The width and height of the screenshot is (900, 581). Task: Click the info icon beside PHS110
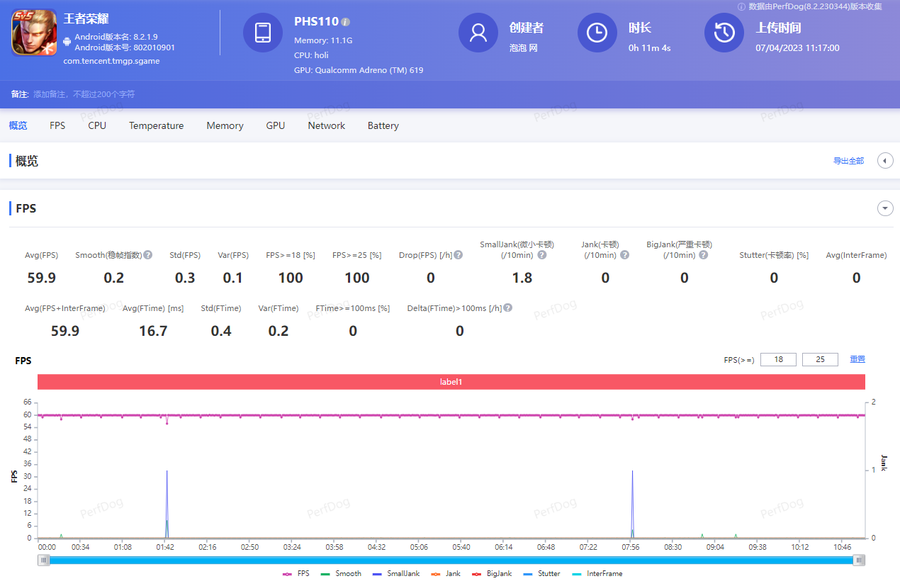[x=346, y=21]
